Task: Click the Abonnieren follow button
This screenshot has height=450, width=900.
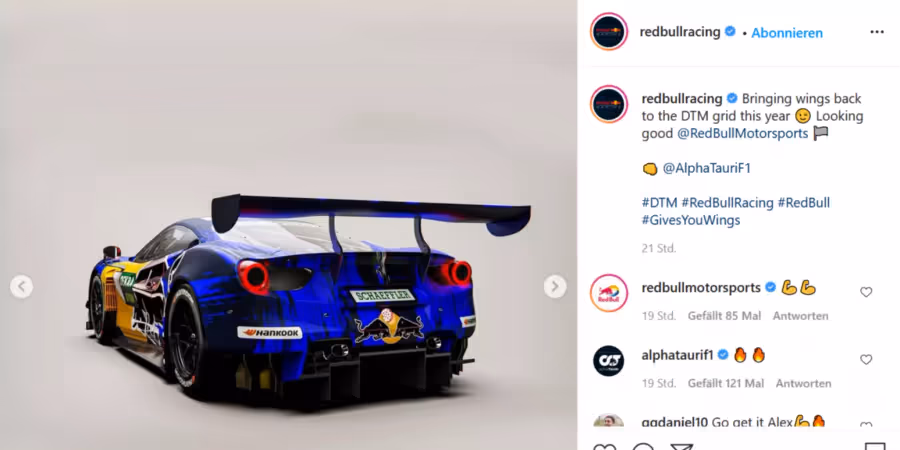Action: pos(787,33)
